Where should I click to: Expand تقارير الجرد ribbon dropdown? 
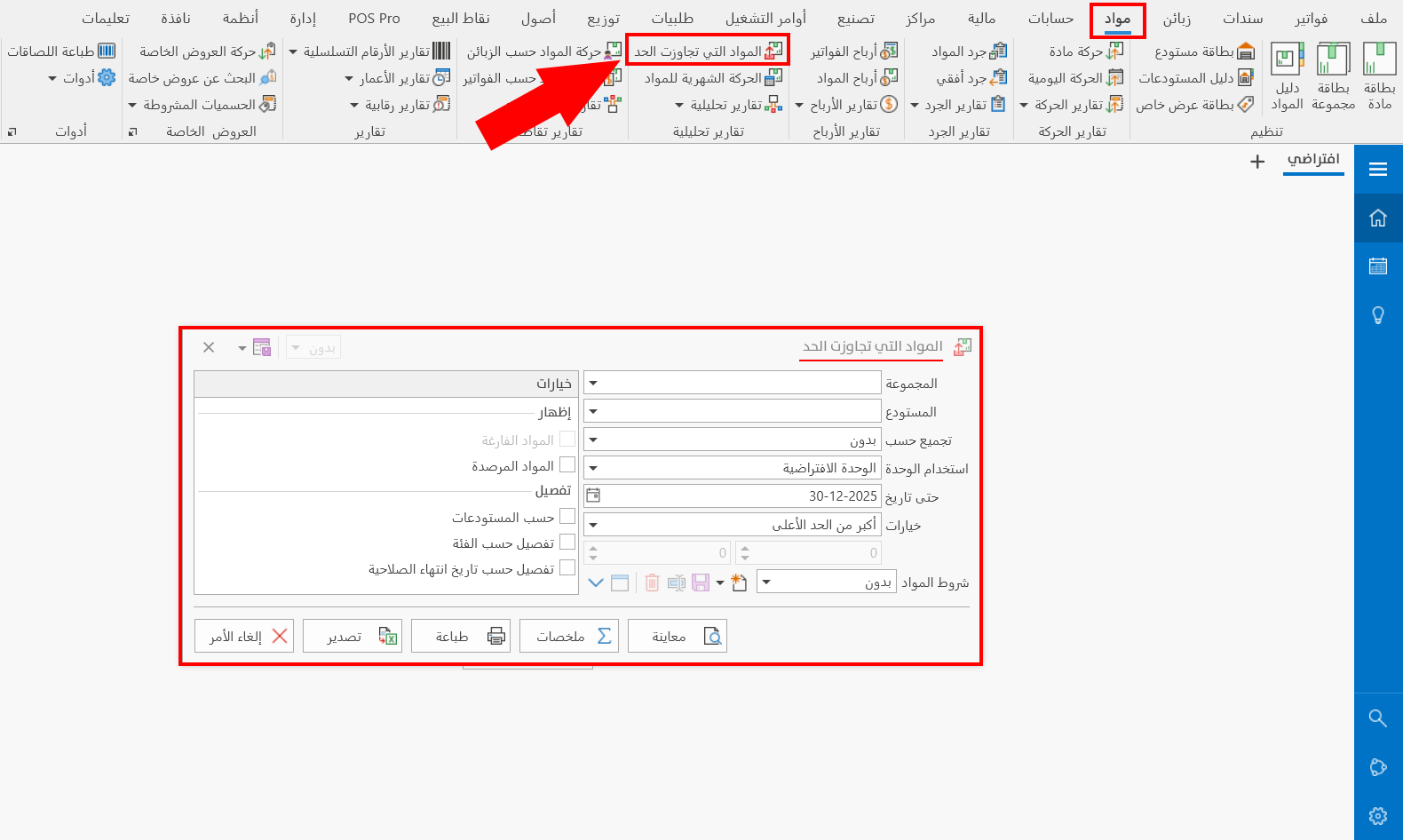pos(915,105)
